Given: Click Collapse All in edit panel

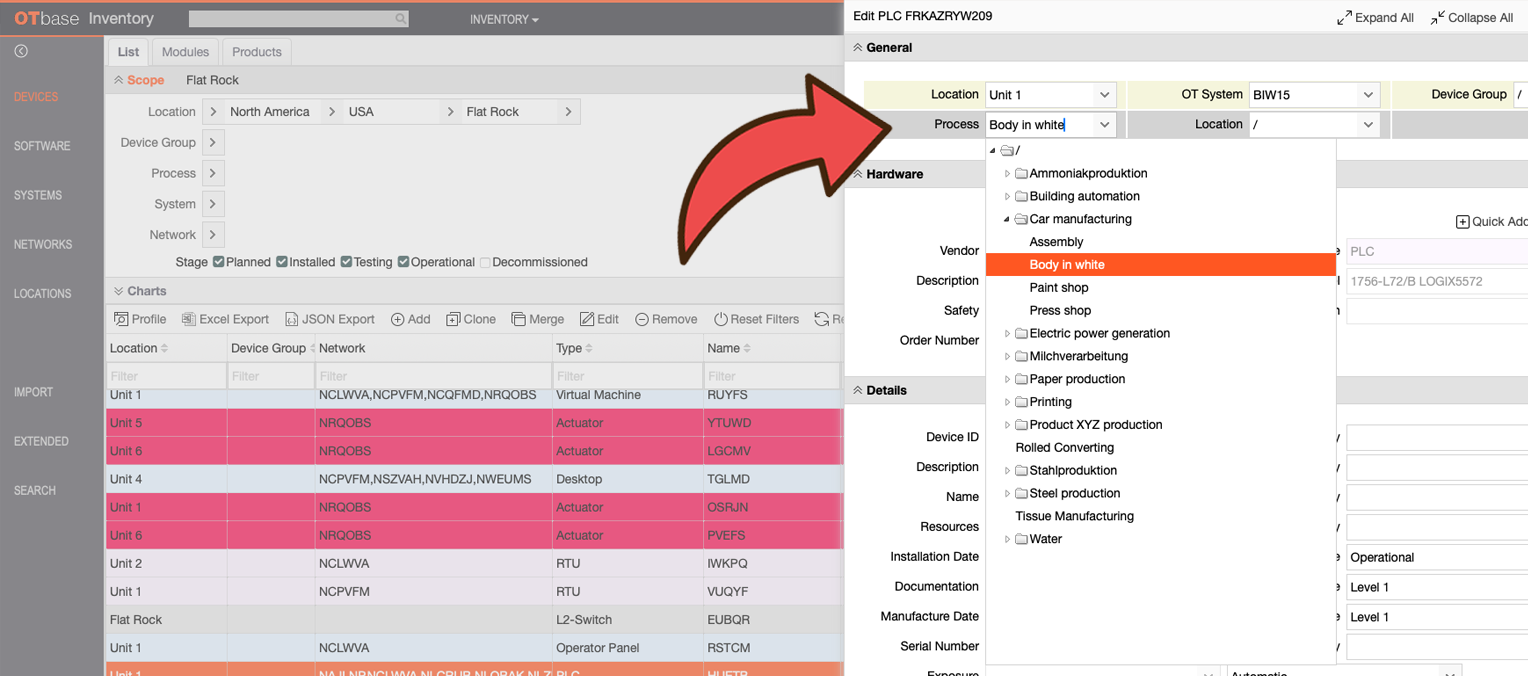Looking at the screenshot, I should (x=1471, y=17).
